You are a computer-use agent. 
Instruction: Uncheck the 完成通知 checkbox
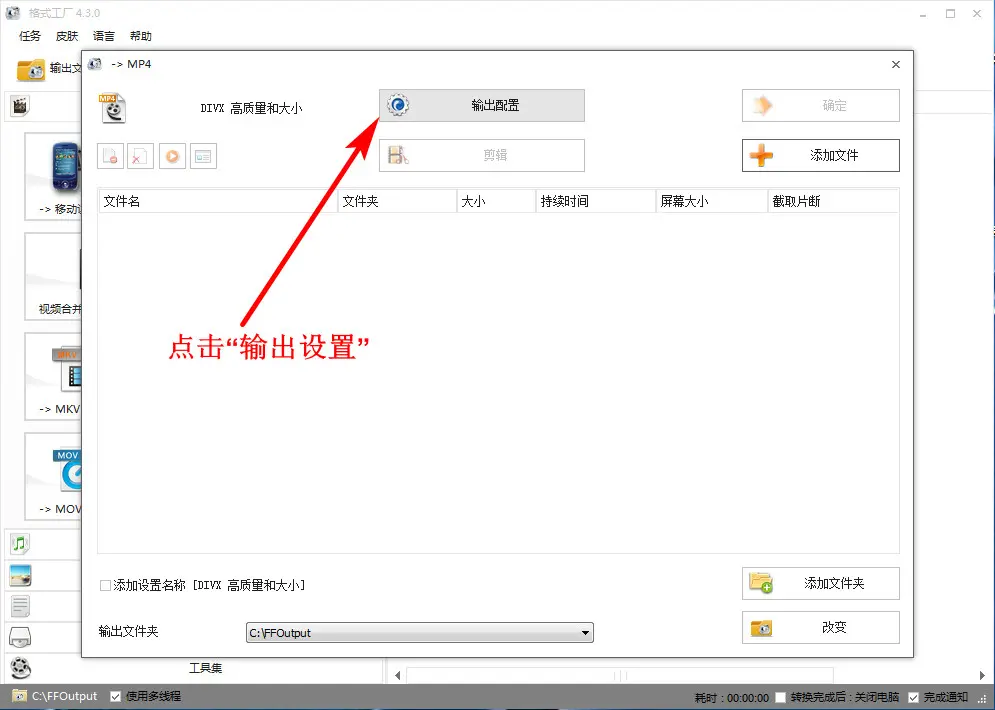[x=914, y=697]
